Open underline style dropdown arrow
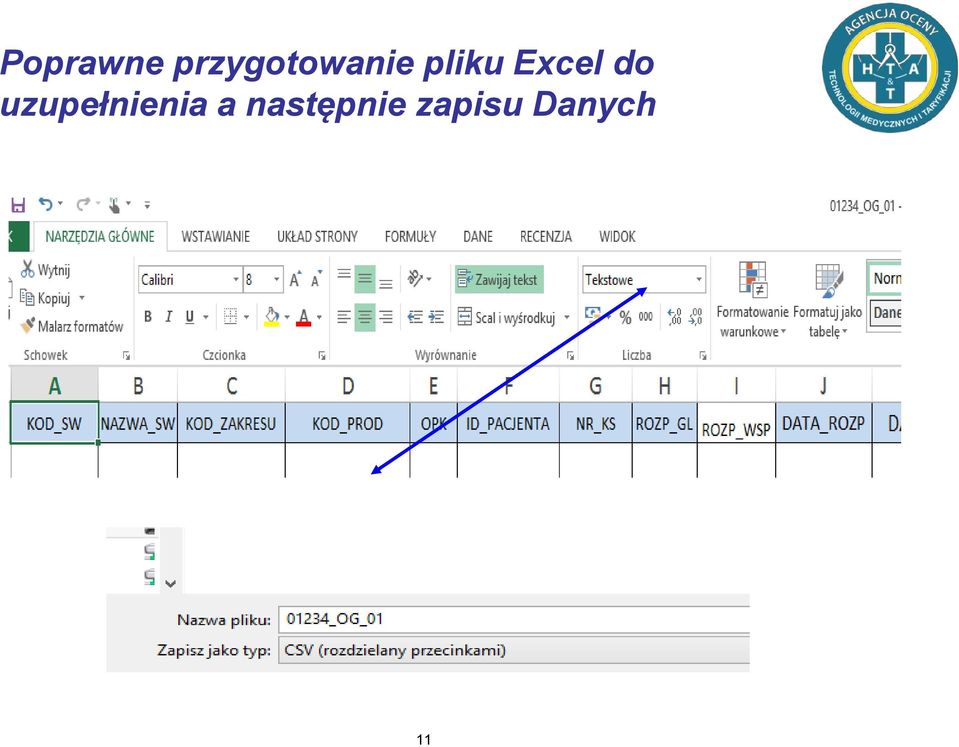This screenshot has width=959, height=747. 206,317
